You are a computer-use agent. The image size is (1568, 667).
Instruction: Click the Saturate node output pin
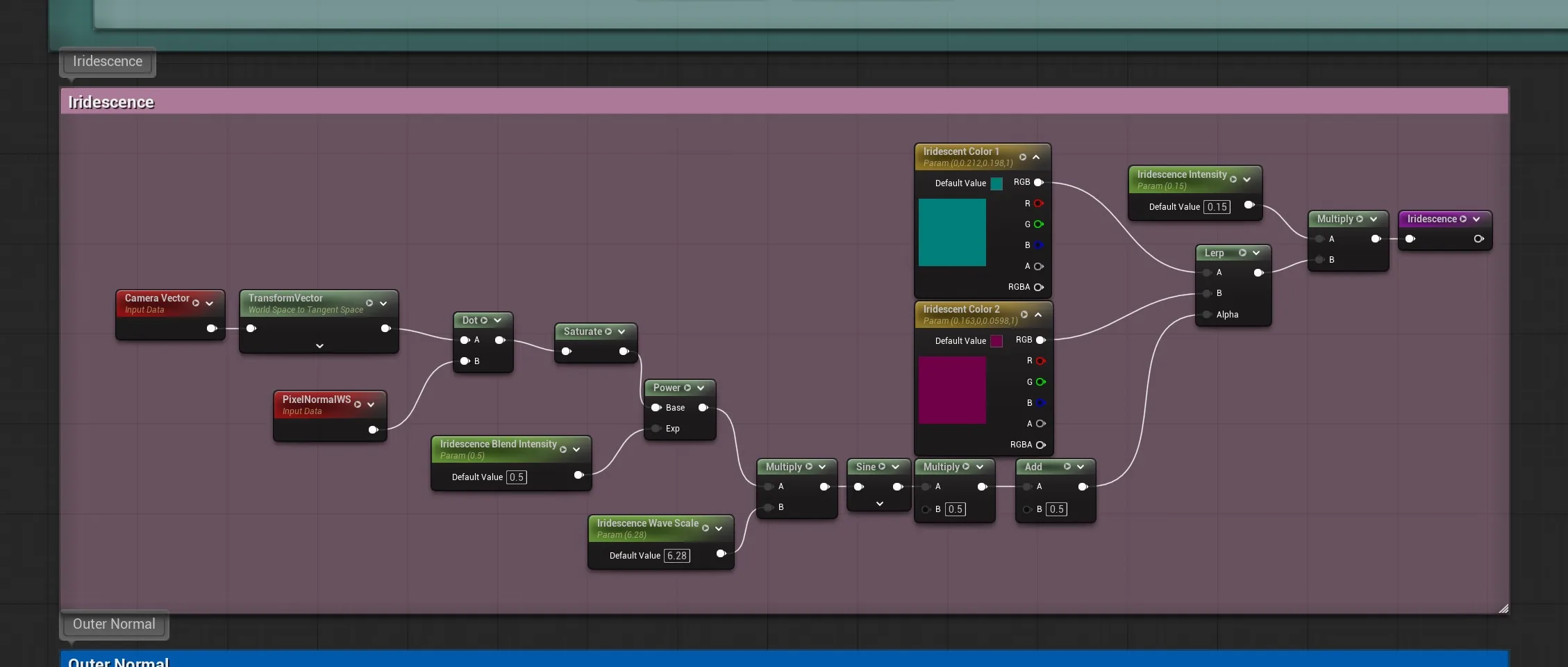624,351
